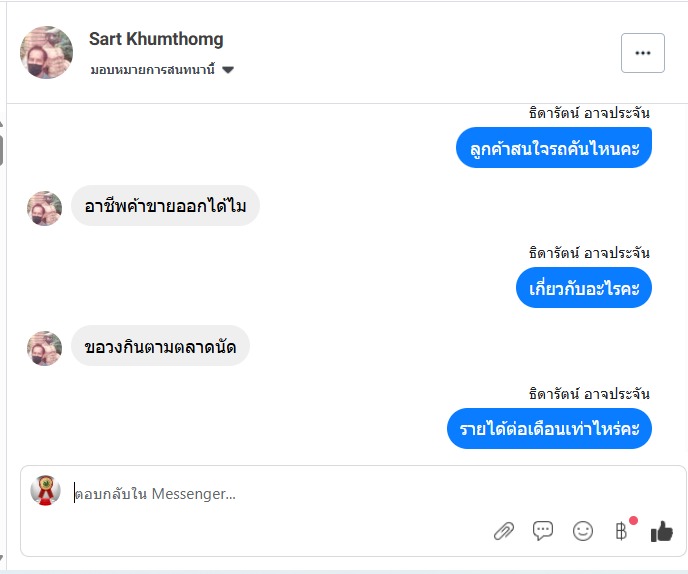688x574 pixels.
Task: Expand the 'มอบหมายการสนทนานี้' assignment dropdown
Action: click(150, 70)
